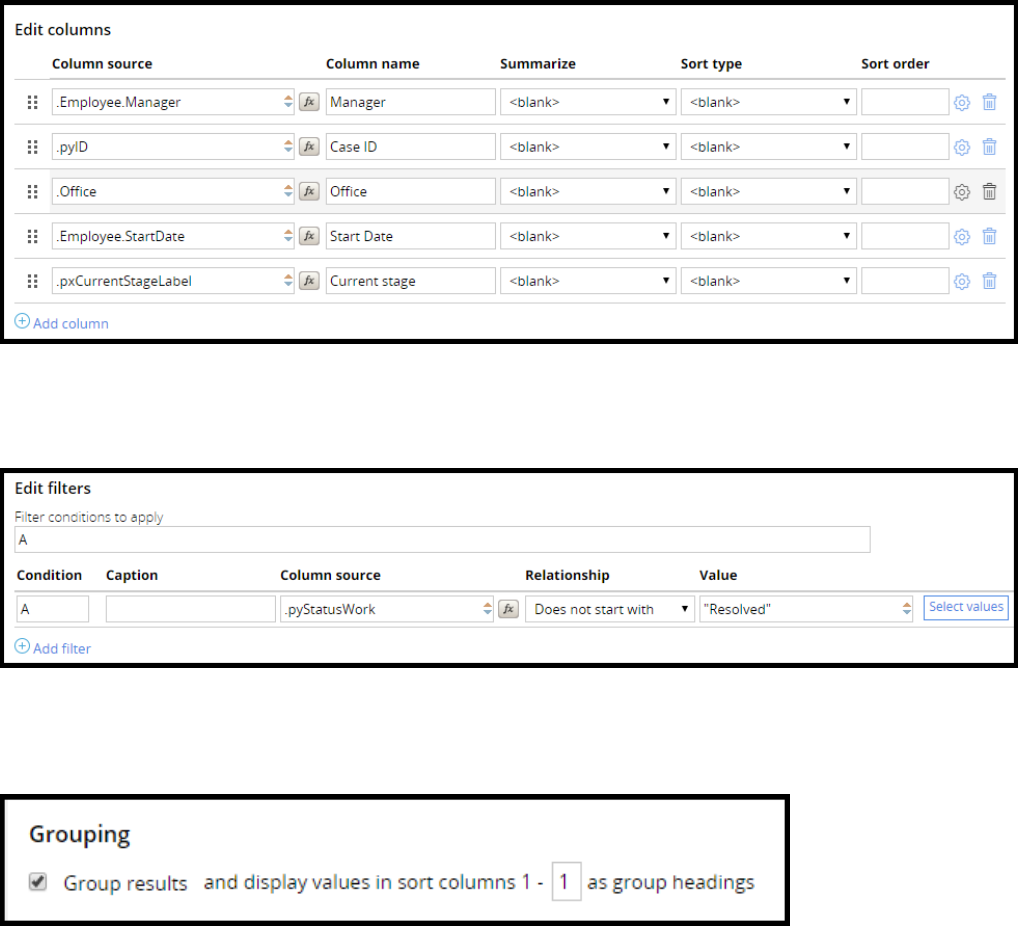Open Summarize dropdown for Current stage column
The height and width of the screenshot is (926, 1018).
(588, 282)
